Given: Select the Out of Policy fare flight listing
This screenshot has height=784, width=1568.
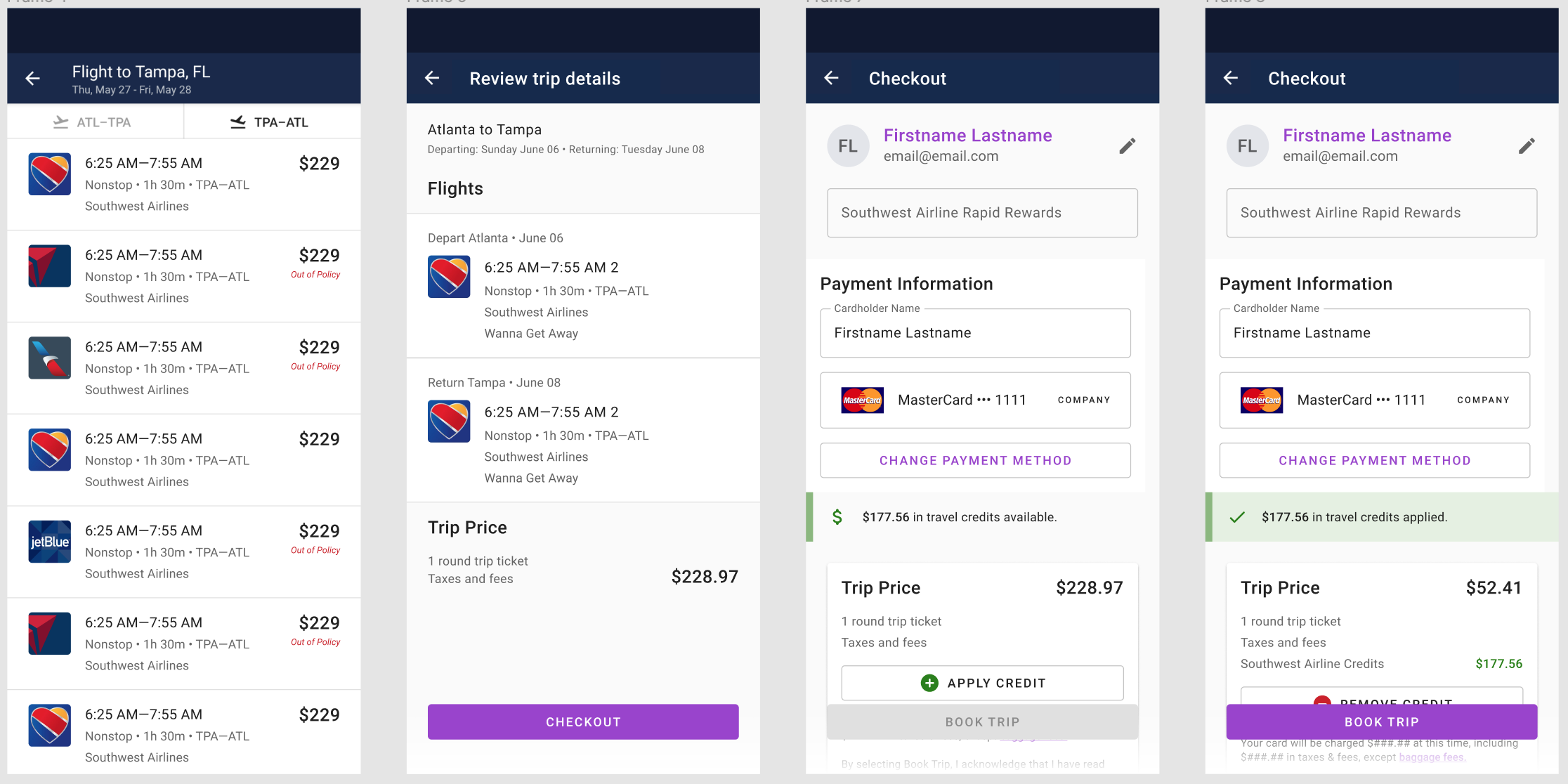Looking at the screenshot, I should pyautogui.click(x=184, y=271).
